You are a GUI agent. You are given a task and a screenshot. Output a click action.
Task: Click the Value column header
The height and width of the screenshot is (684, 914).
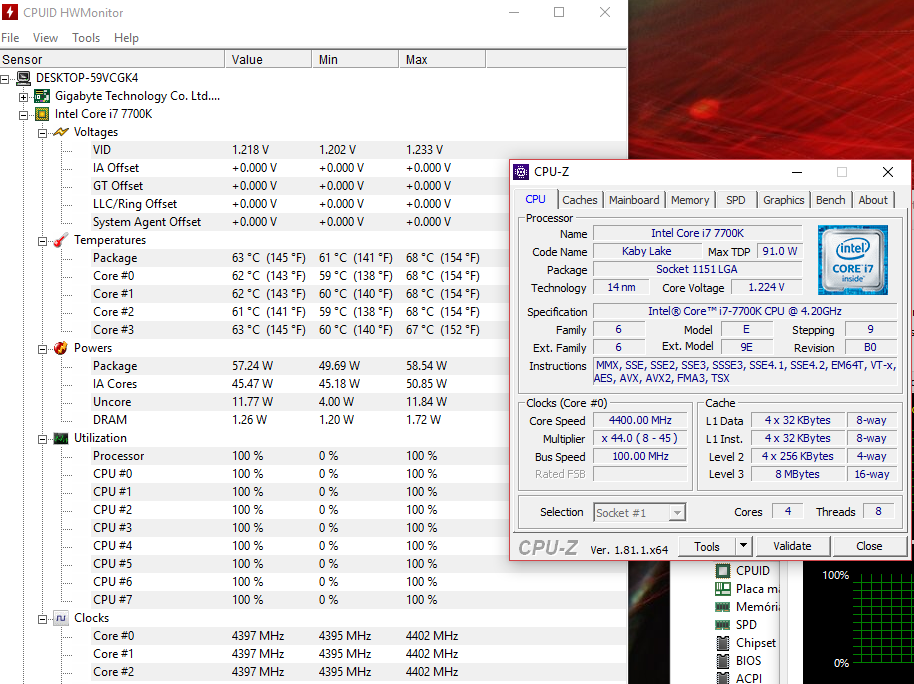point(268,59)
